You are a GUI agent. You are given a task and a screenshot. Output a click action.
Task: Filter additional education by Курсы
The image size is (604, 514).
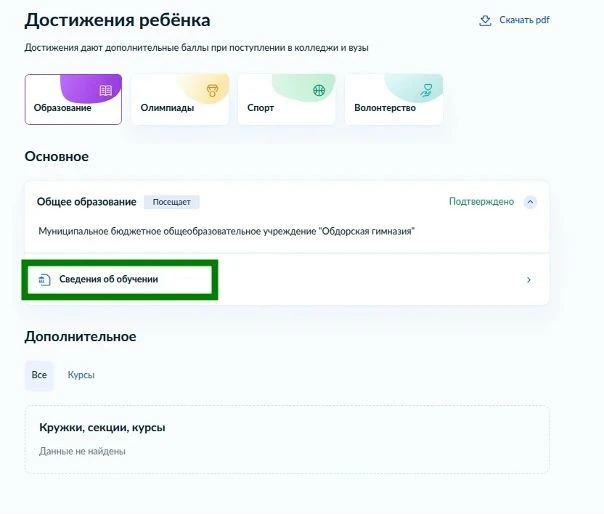(x=81, y=375)
